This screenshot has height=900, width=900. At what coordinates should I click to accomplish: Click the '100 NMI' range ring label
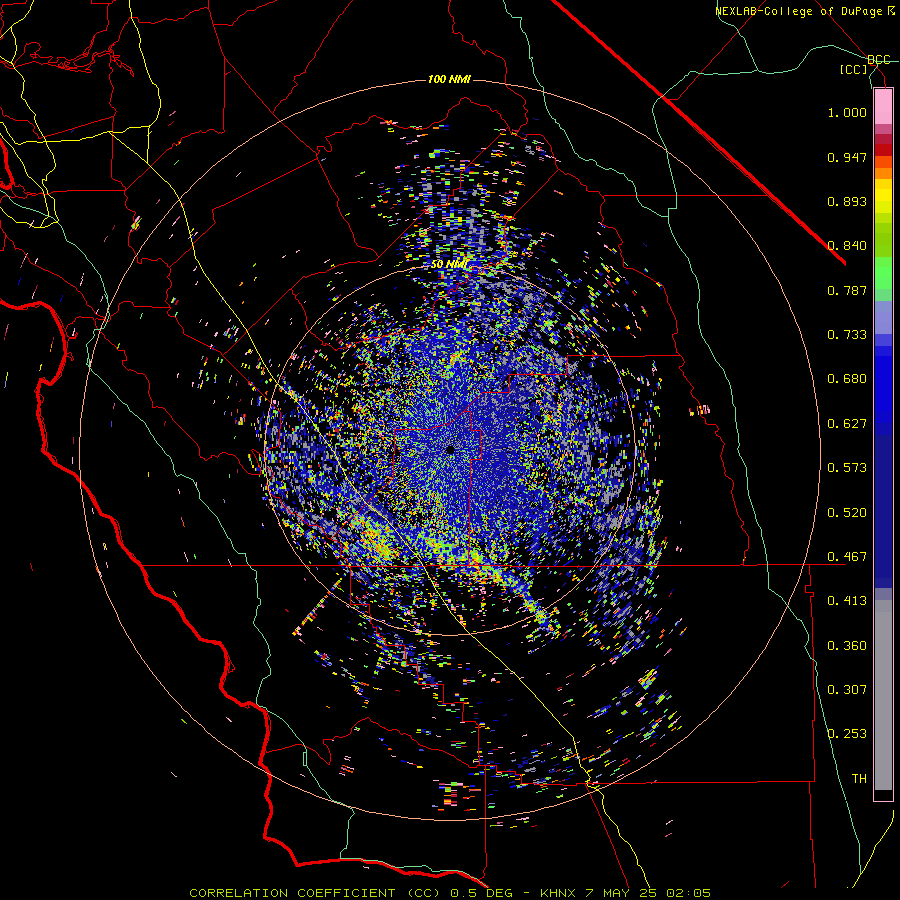coord(449,79)
